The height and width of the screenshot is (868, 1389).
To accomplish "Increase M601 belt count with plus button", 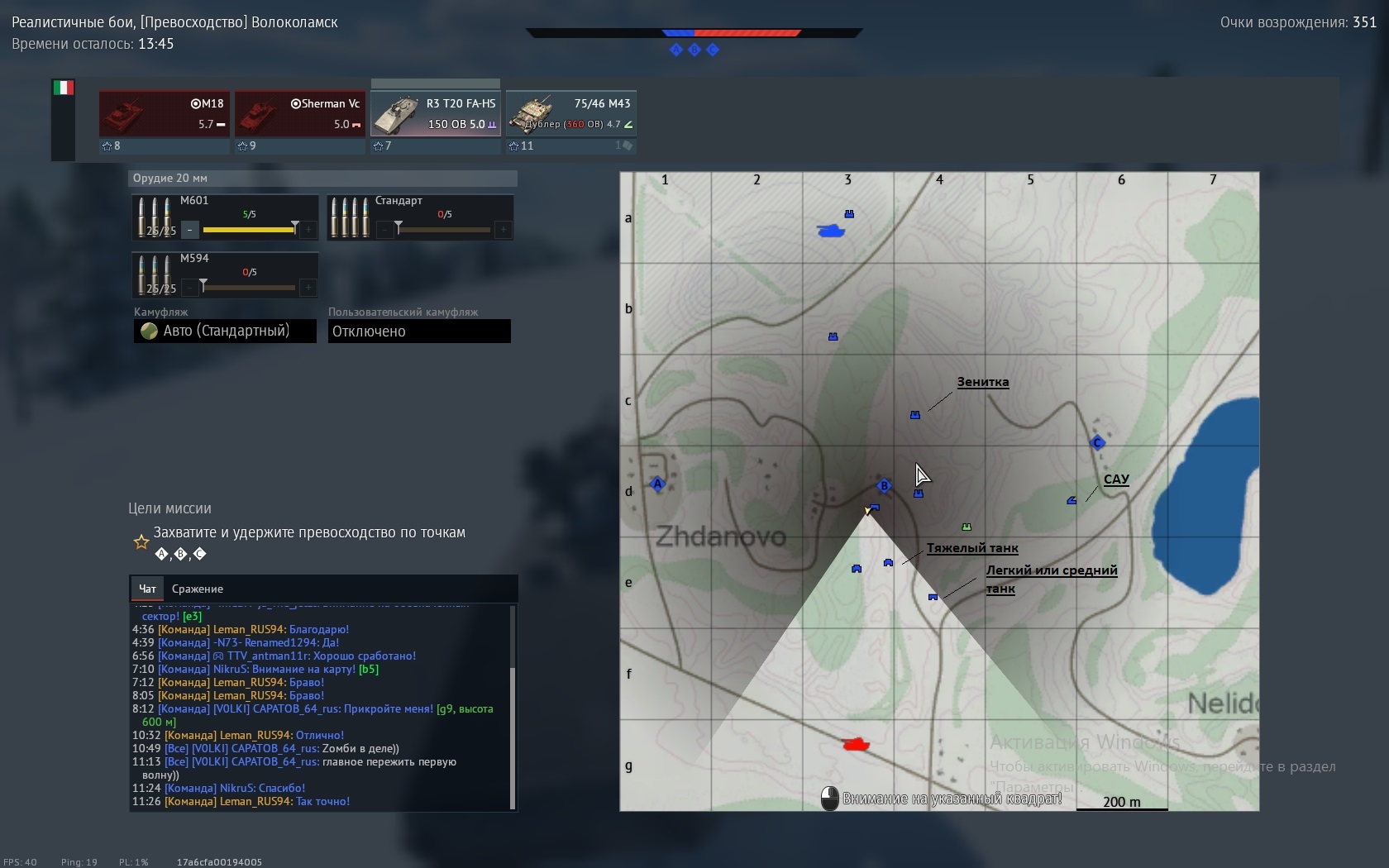I will 308,230.
